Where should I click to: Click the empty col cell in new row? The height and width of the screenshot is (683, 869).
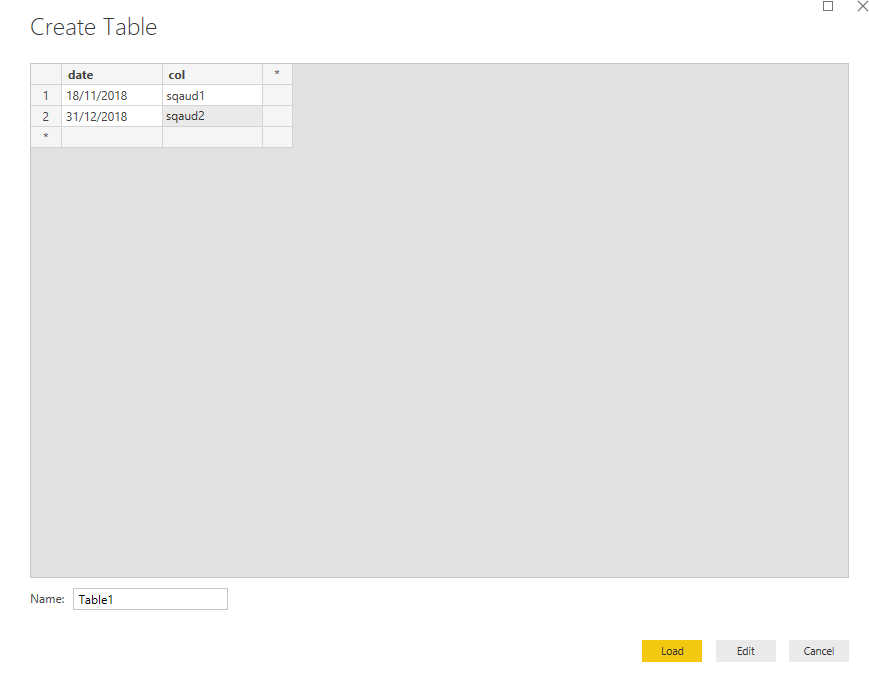click(x=212, y=137)
